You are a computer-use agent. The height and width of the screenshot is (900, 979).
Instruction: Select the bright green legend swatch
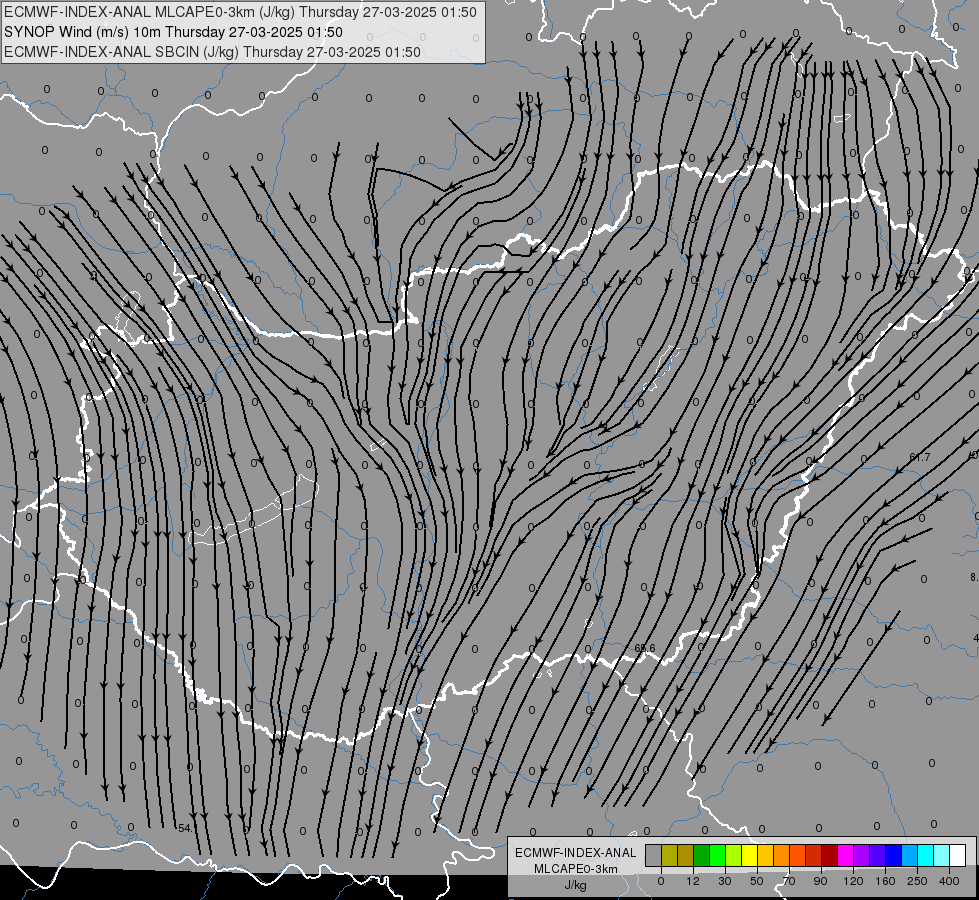[x=718, y=855]
